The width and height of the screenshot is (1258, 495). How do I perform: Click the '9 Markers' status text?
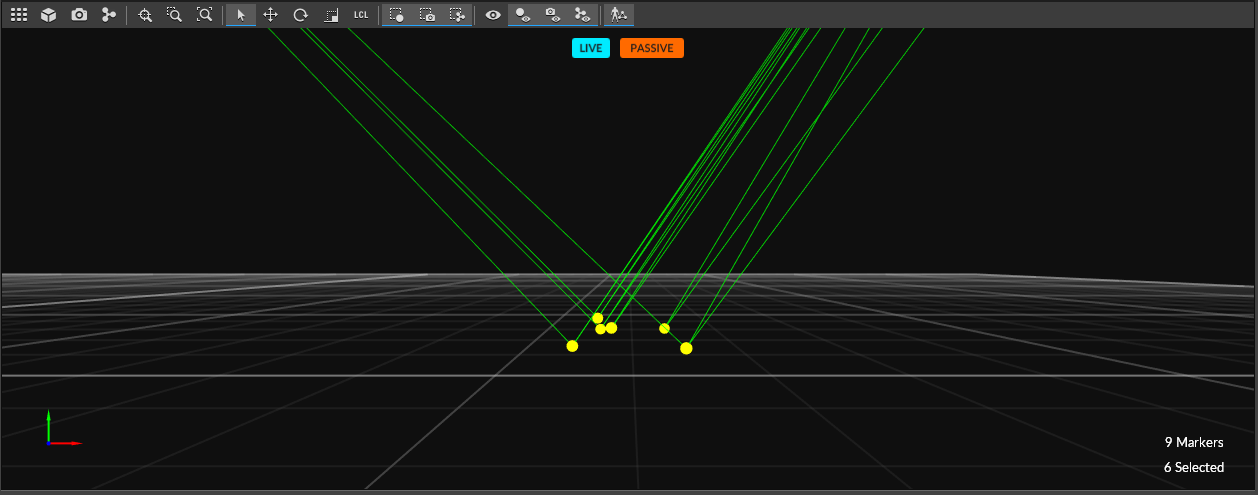coord(1194,442)
